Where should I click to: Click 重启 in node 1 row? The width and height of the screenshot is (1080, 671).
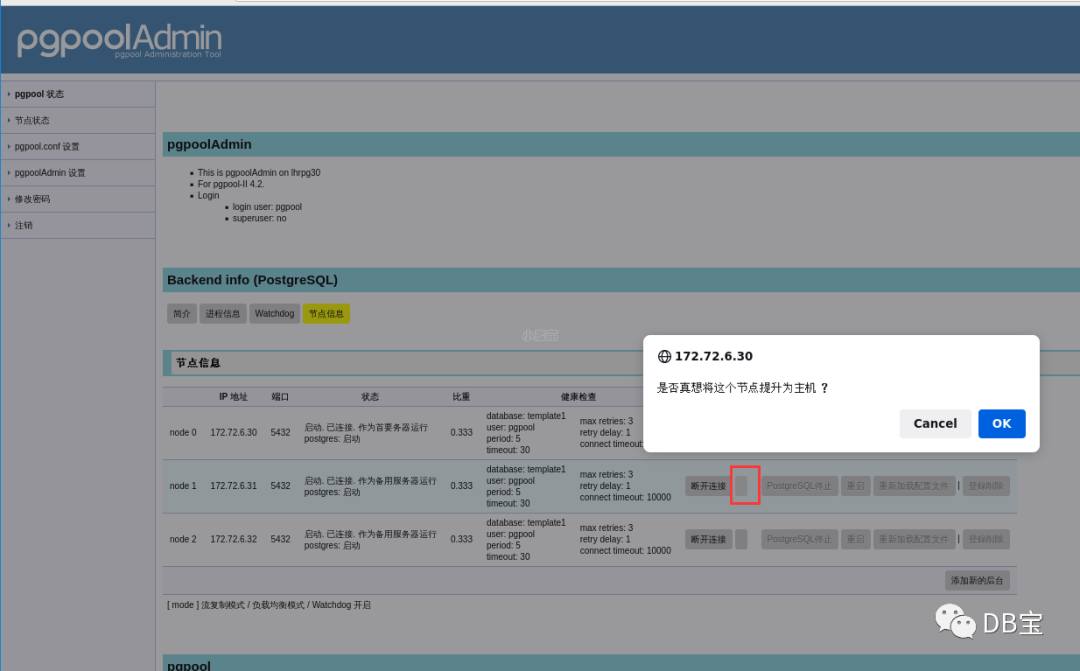click(855, 486)
